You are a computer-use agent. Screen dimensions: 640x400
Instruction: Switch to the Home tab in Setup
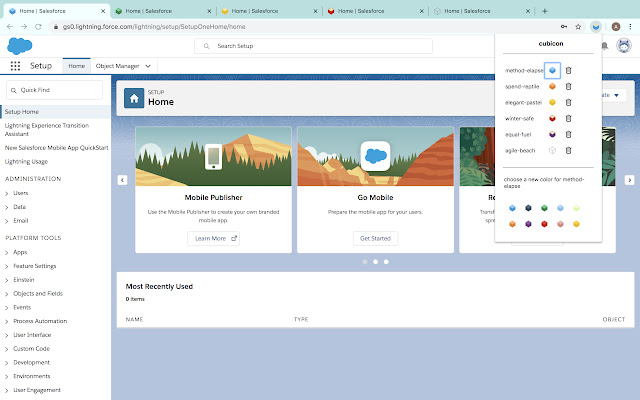pyautogui.click(x=77, y=66)
